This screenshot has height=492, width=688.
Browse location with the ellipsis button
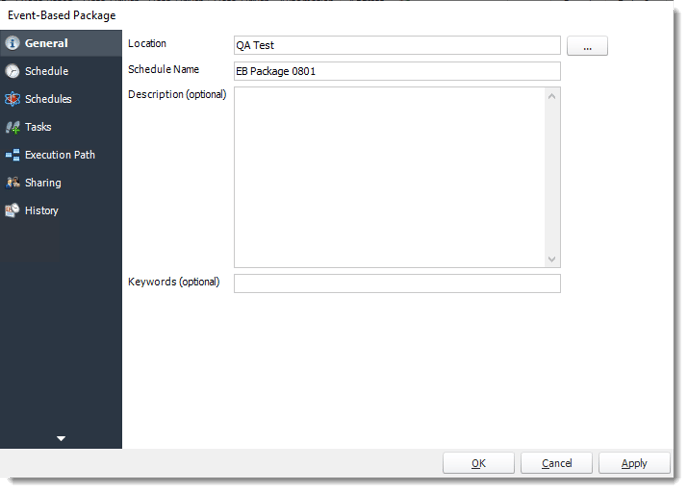(x=587, y=46)
